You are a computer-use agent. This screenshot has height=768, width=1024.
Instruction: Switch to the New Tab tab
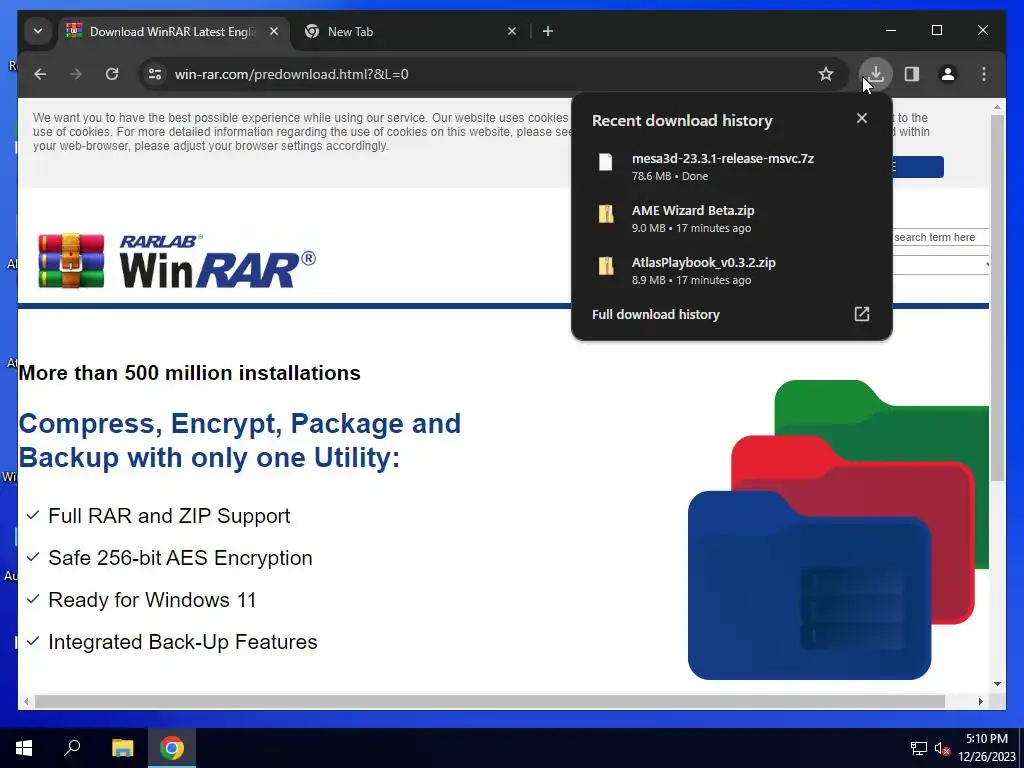[x=411, y=31]
